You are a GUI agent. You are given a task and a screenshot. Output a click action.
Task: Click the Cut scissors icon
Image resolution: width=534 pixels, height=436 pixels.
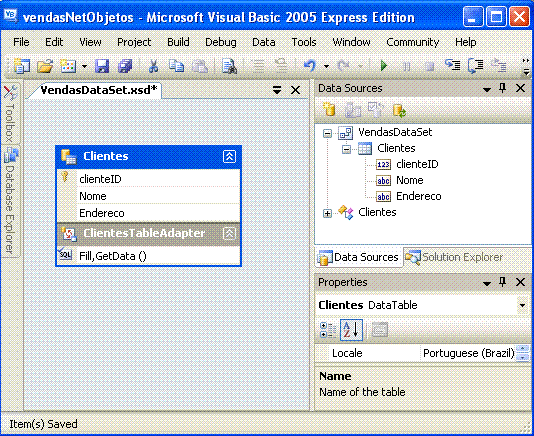153,66
